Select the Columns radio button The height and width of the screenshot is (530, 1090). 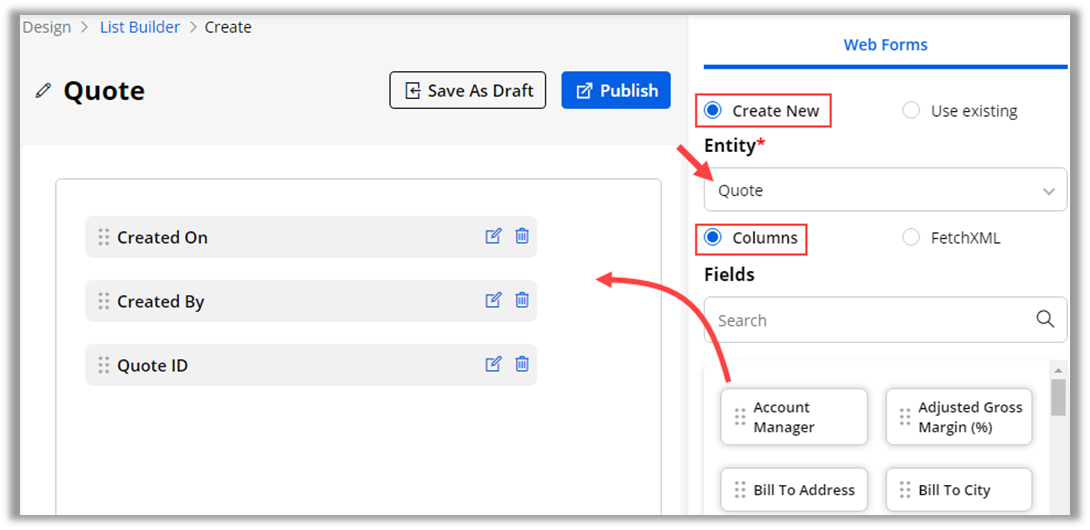click(x=713, y=238)
